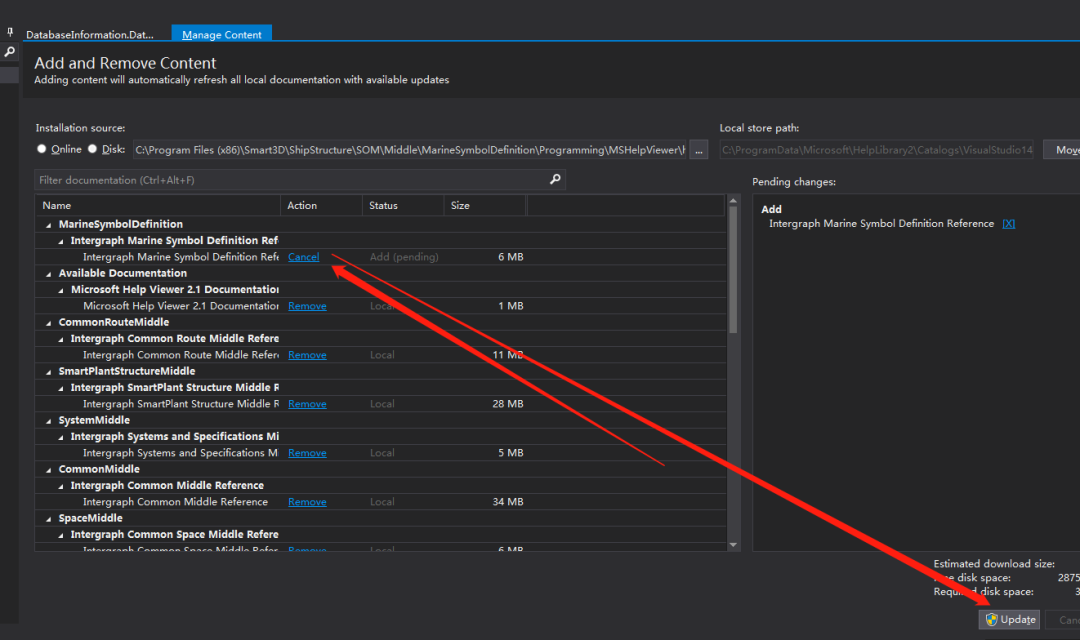Collapse the SystemMiddle group
Screen dimensions: 1080x640
point(48,420)
